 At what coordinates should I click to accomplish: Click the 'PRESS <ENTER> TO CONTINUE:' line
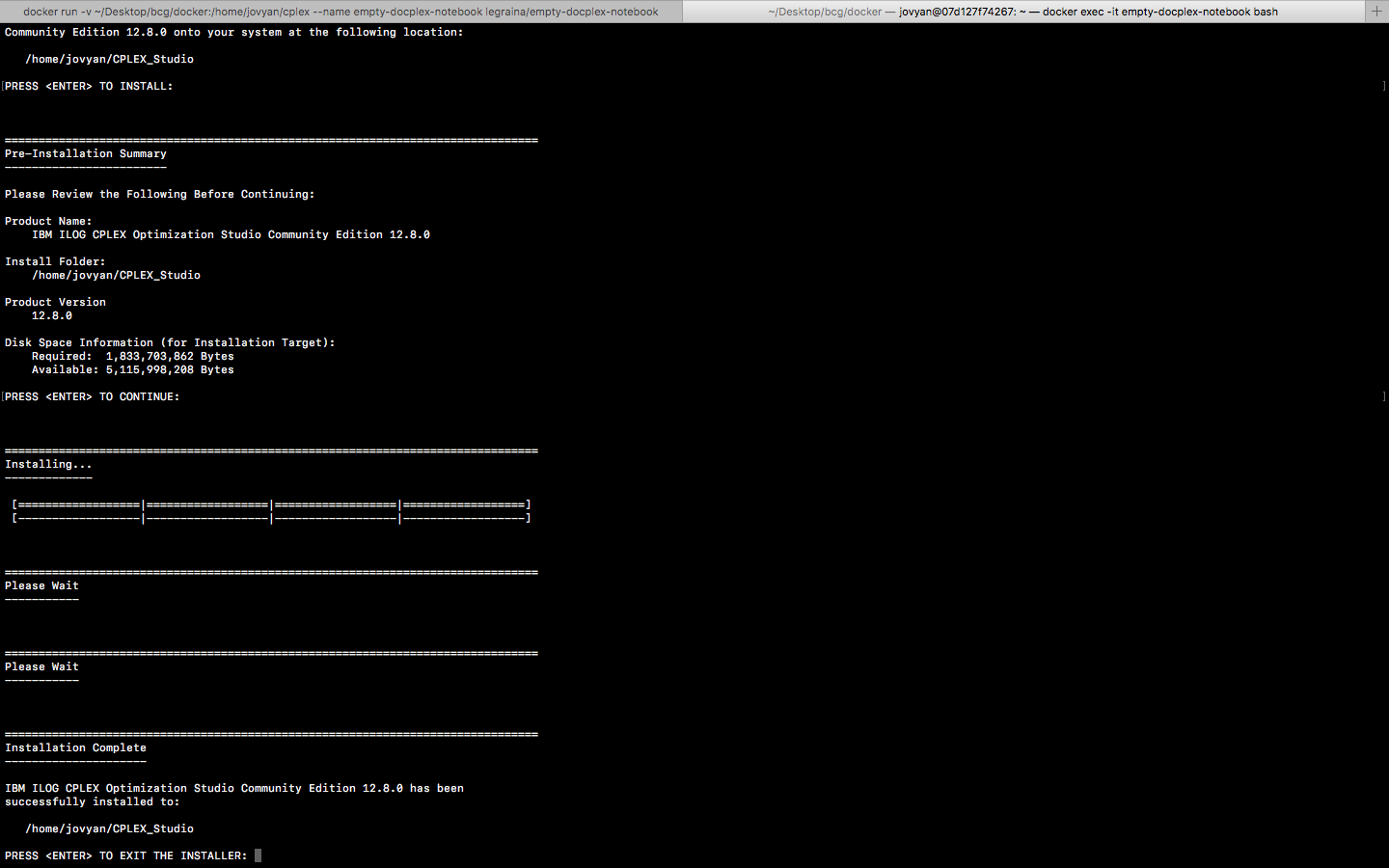pos(92,396)
